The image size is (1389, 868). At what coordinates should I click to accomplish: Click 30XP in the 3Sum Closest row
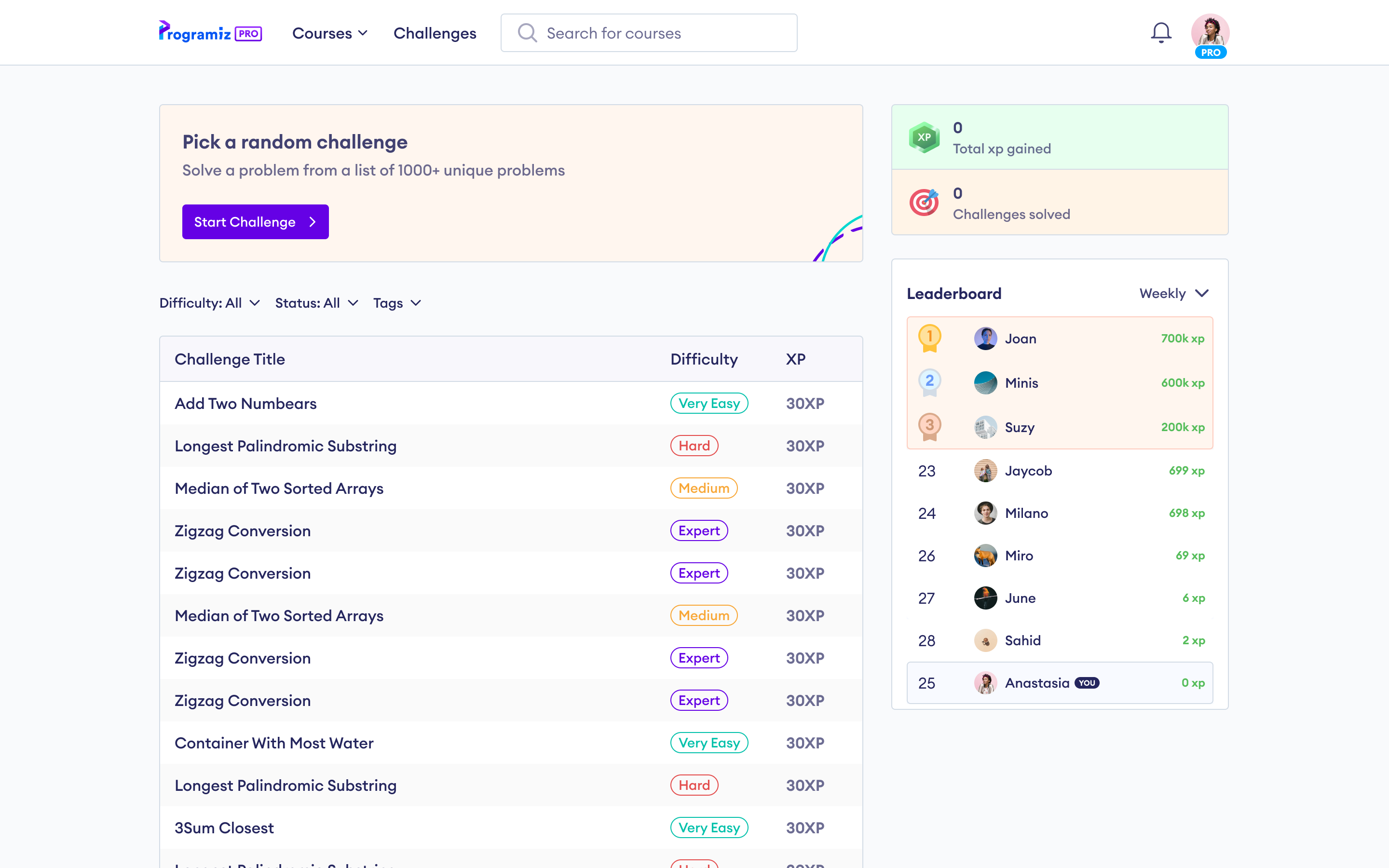[805, 828]
